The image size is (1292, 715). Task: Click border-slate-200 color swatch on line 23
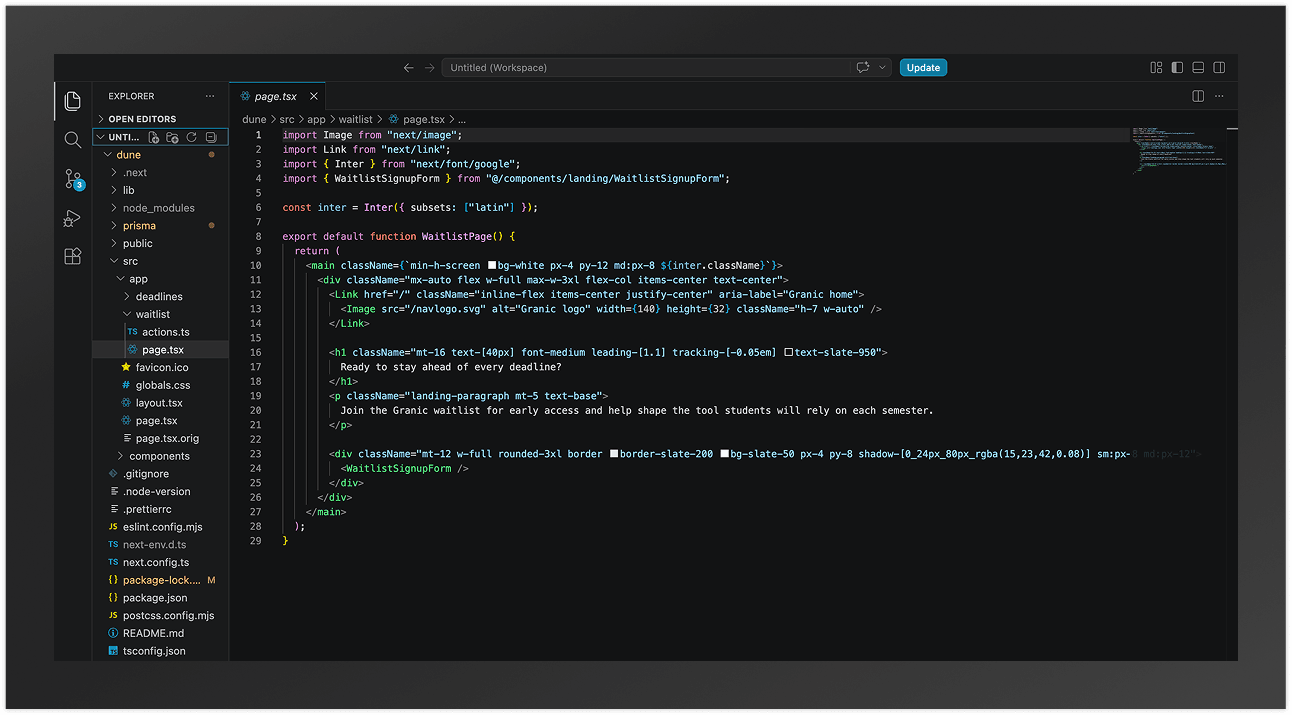tap(613, 454)
